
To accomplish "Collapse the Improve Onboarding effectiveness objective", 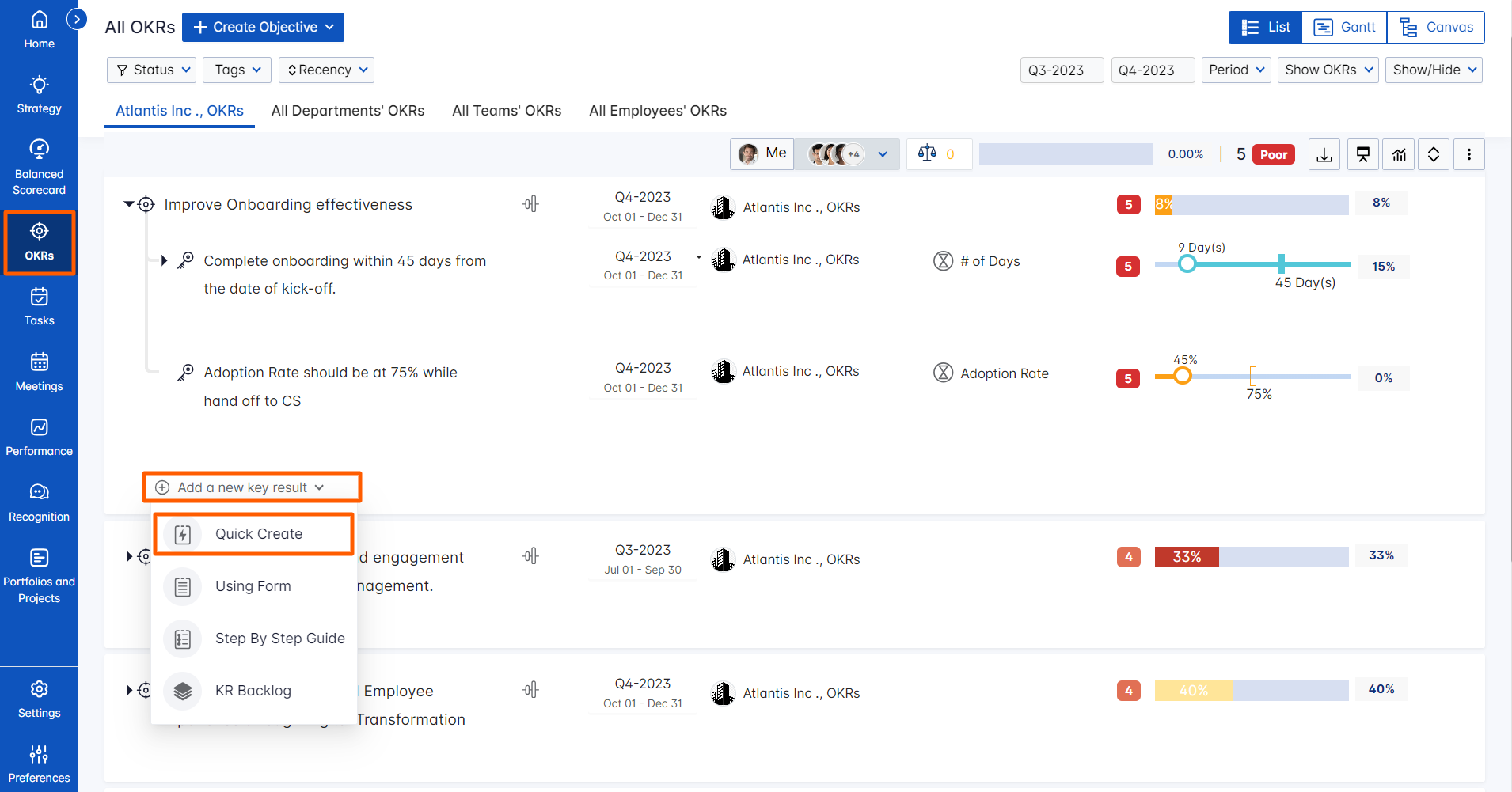I will (x=129, y=203).
